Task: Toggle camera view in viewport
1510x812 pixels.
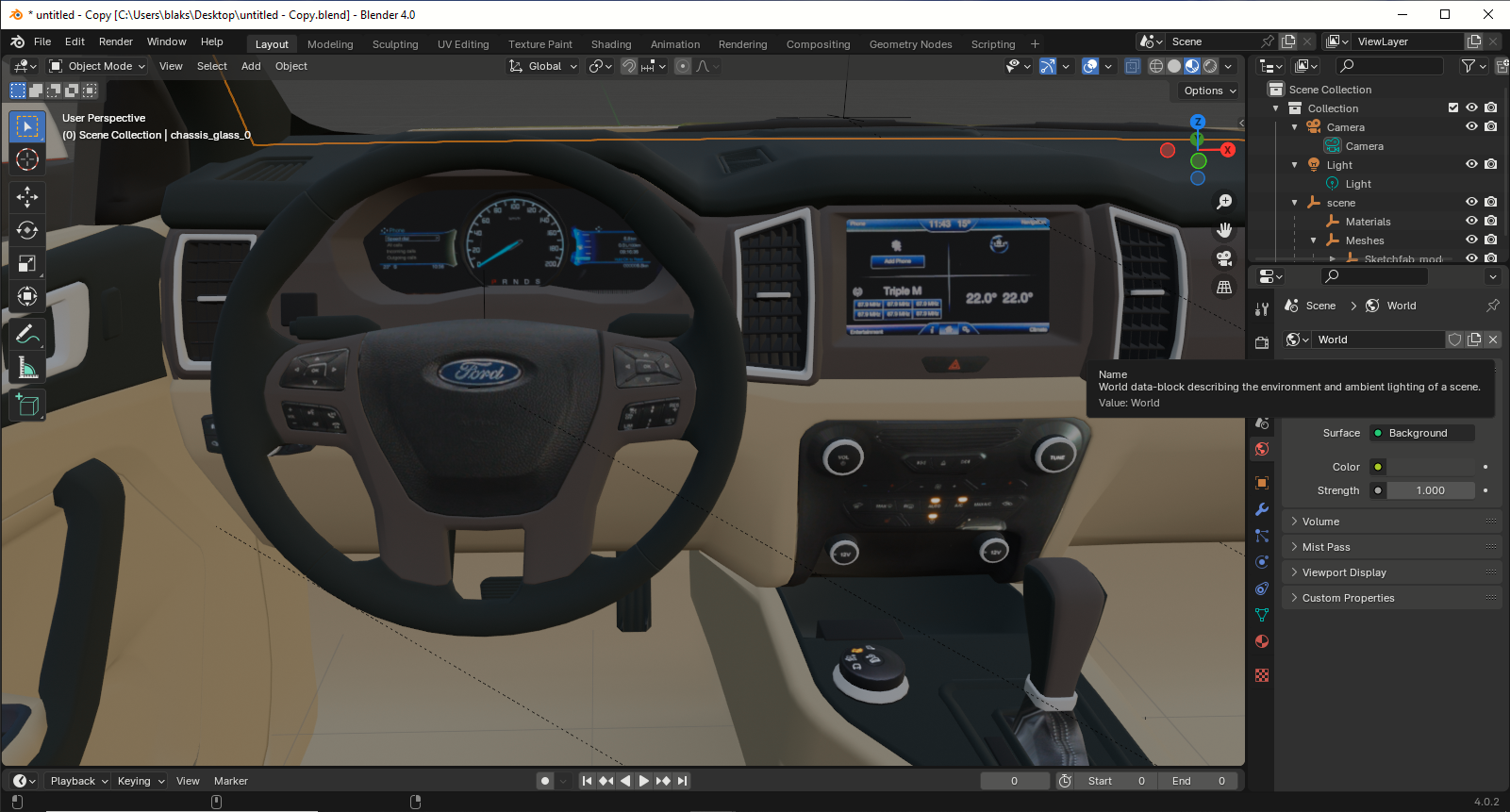Action: click(1224, 258)
